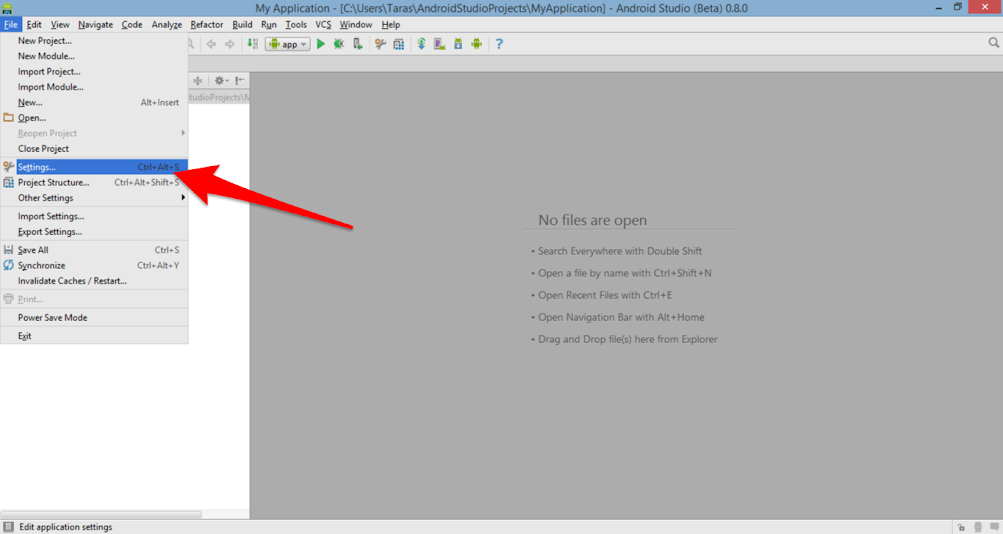Click the blue Help question mark icon
Image resolution: width=1003 pixels, height=534 pixels.
[499, 44]
